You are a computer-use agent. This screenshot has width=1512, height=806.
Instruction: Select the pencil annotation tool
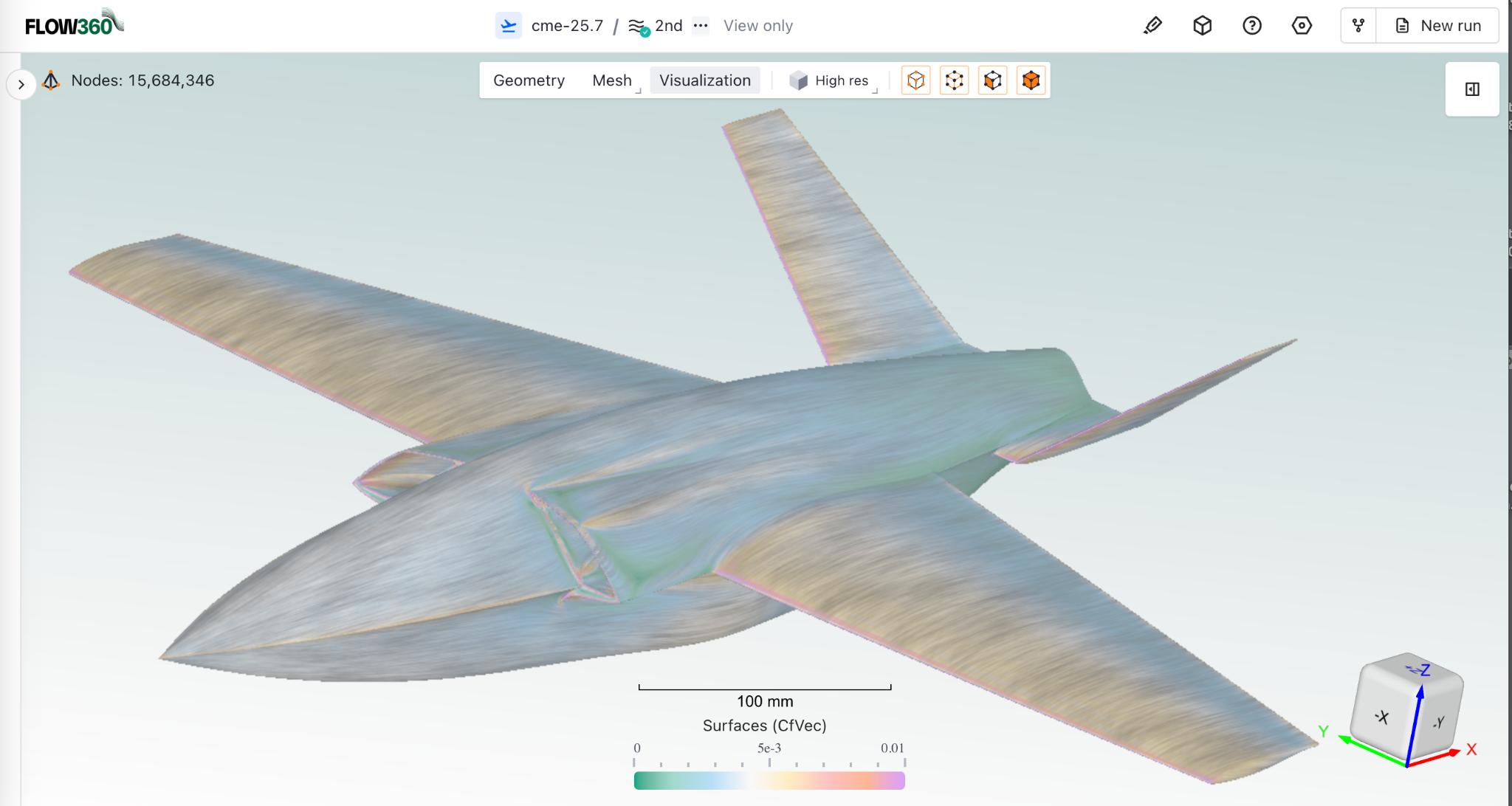tap(1152, 25)
